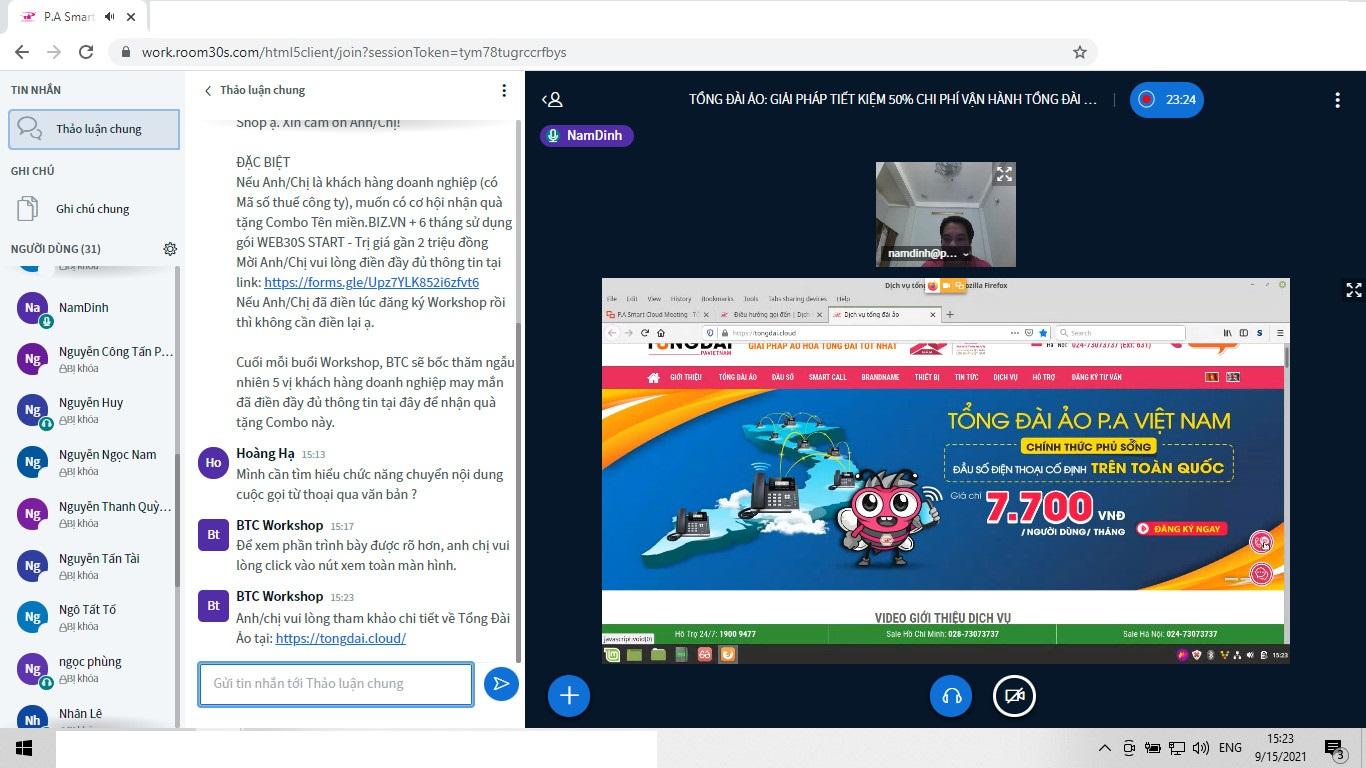Click the Nguyễn Huy avatar with headset badge
1366x768 pixels.
[x=33, y=410]
